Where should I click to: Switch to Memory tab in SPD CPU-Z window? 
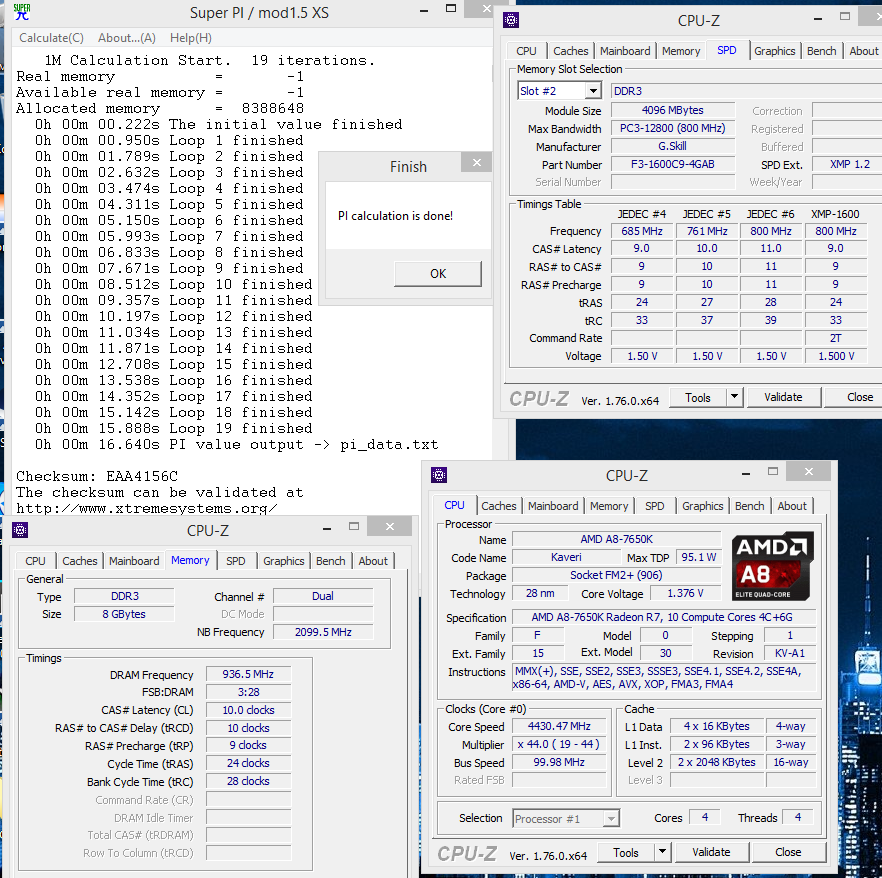click(681, 51)
